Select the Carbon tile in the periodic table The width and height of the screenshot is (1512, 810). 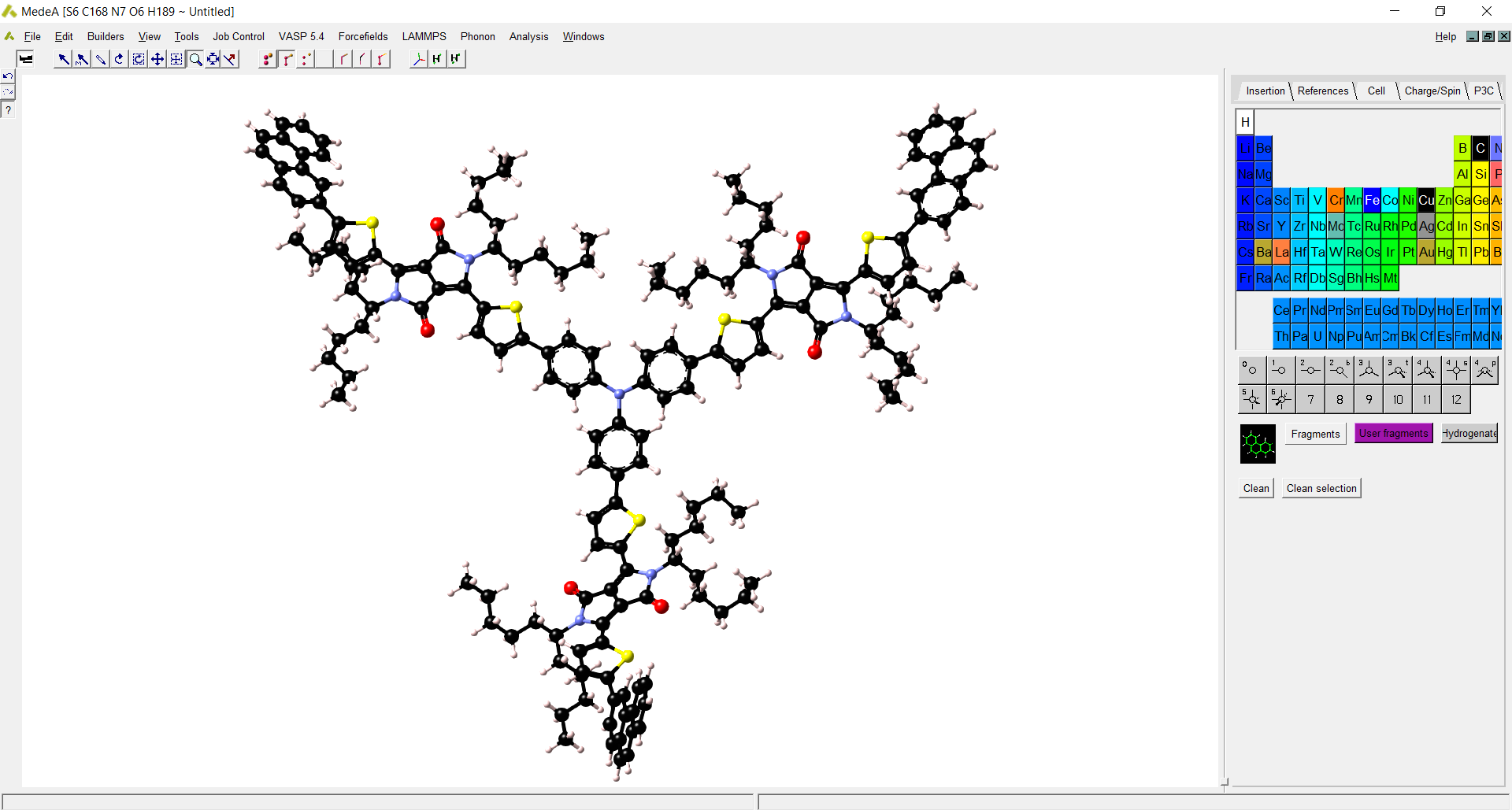click(x=1480, y=148)
